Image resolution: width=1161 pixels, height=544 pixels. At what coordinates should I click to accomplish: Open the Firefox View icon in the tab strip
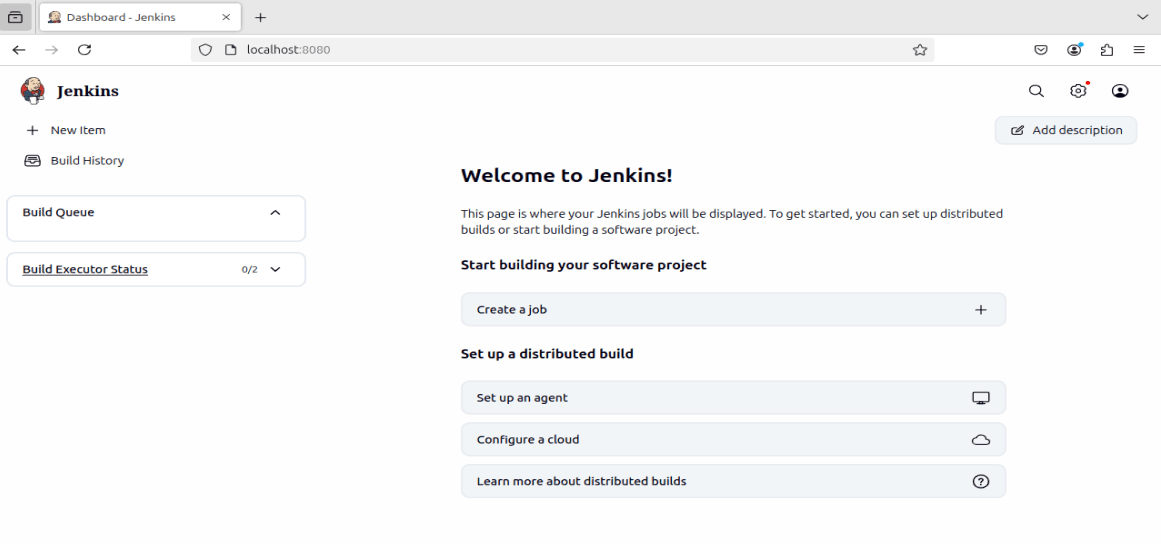[x=16, y=17]
